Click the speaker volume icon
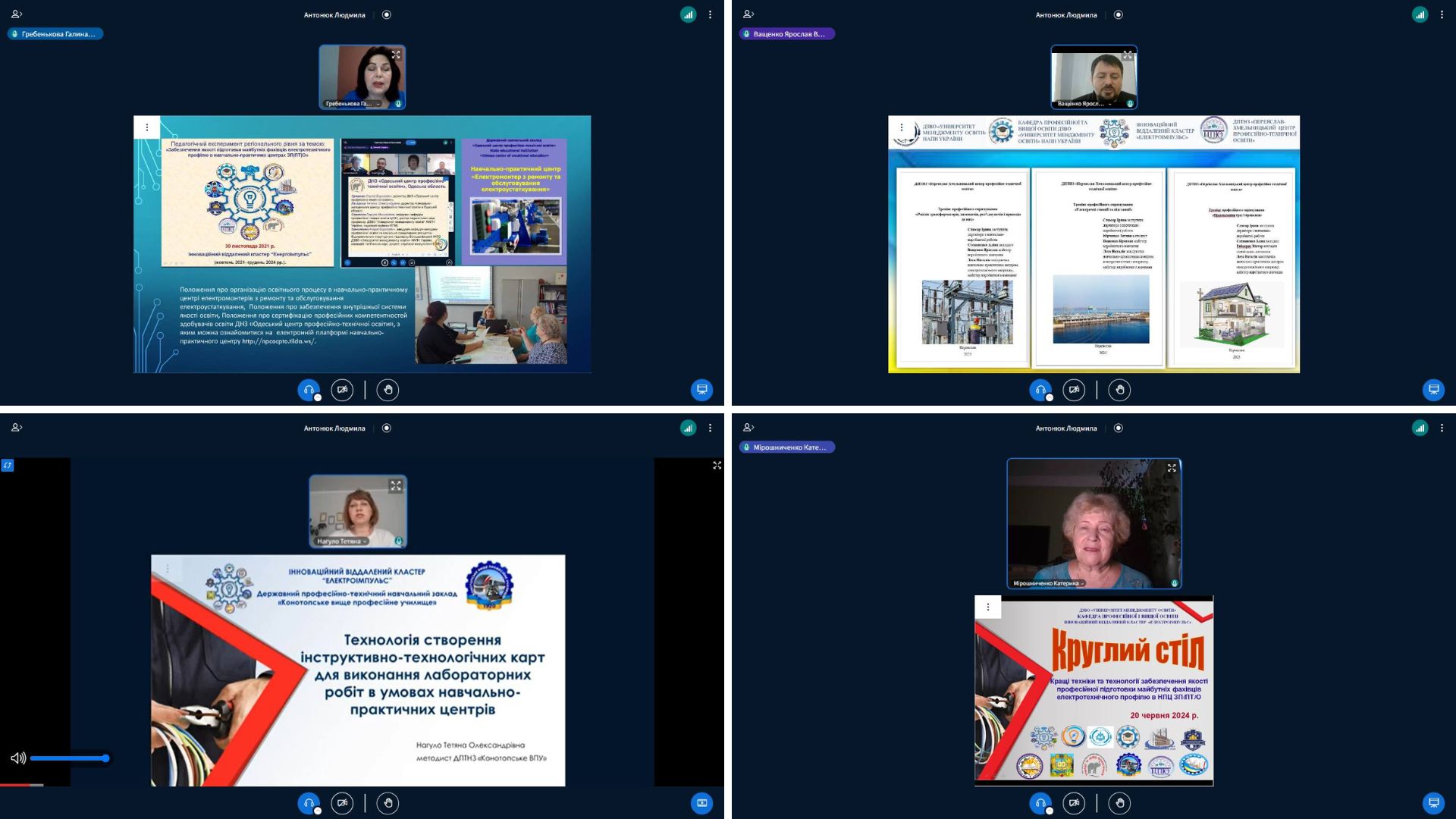 (18, 758)
